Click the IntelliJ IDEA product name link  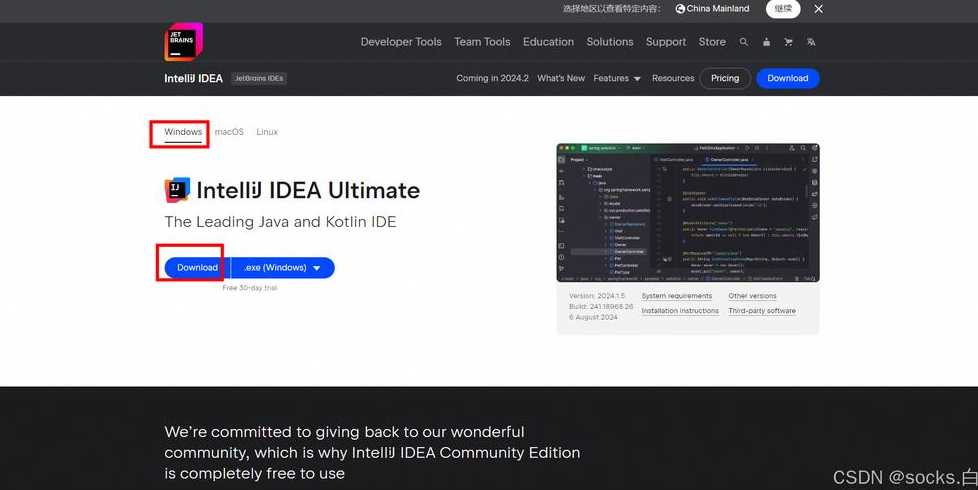pyautogui.click(x=193, y=79)
